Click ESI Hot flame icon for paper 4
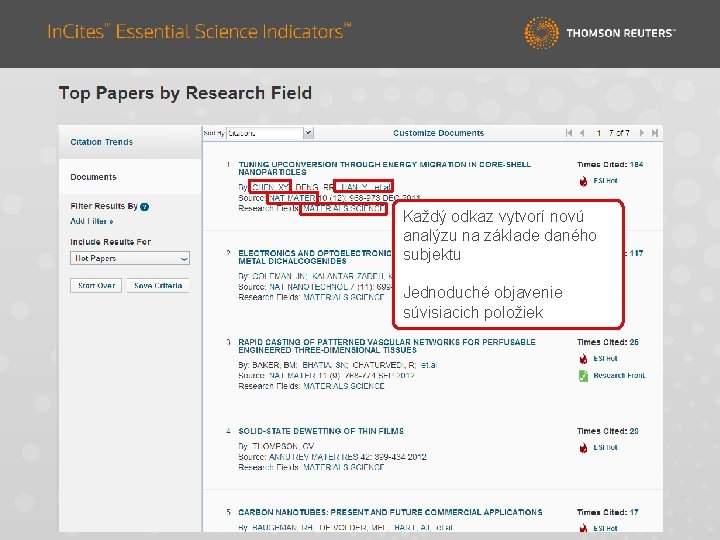Image resolution: width=720 pixels, height=540 pixels. point(583,448)
